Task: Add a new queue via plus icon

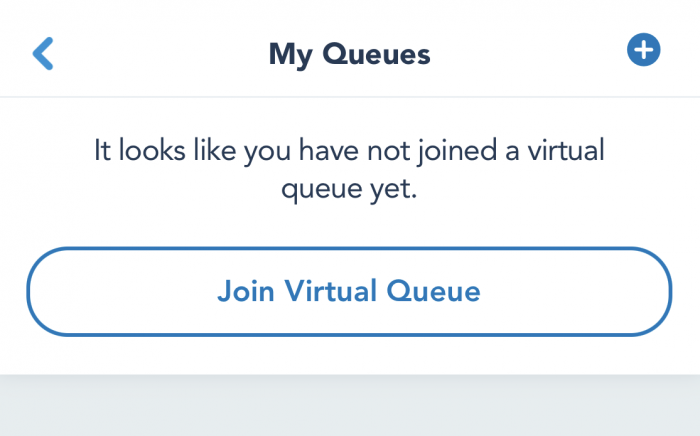Action: tap(643, 50)
